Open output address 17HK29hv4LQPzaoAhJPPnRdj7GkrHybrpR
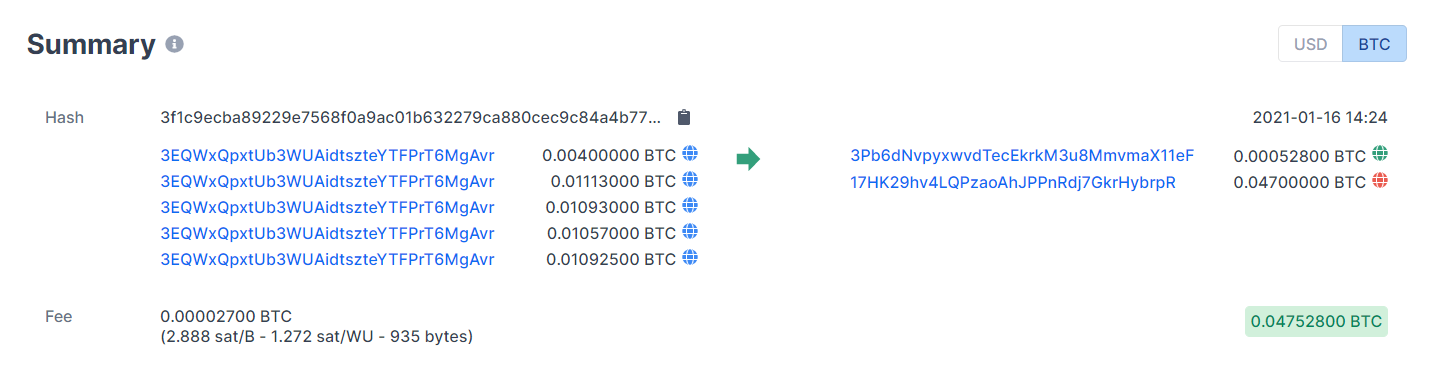Screen dimensions: 1446x371 point(1012,182)
